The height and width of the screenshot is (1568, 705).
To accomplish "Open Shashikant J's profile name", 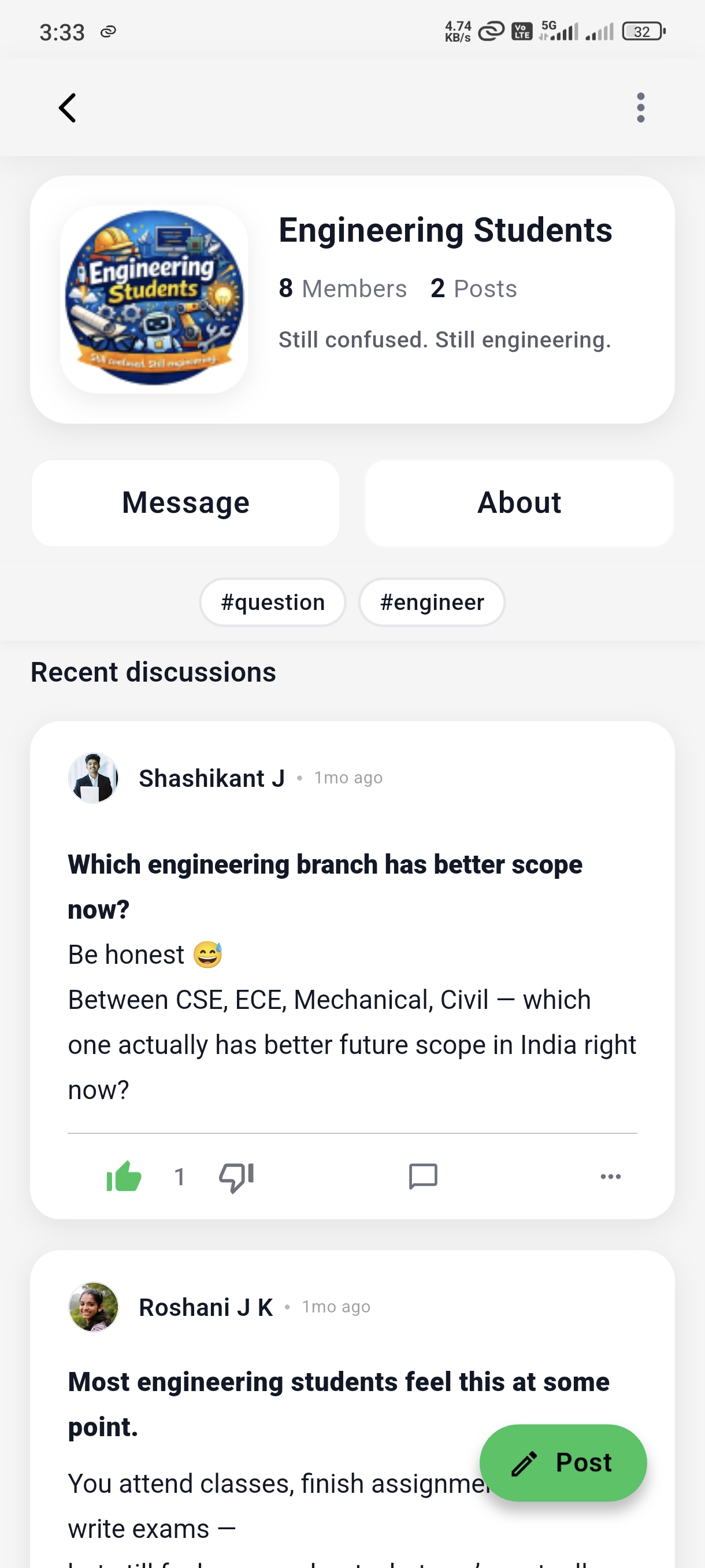I will 211,778.
